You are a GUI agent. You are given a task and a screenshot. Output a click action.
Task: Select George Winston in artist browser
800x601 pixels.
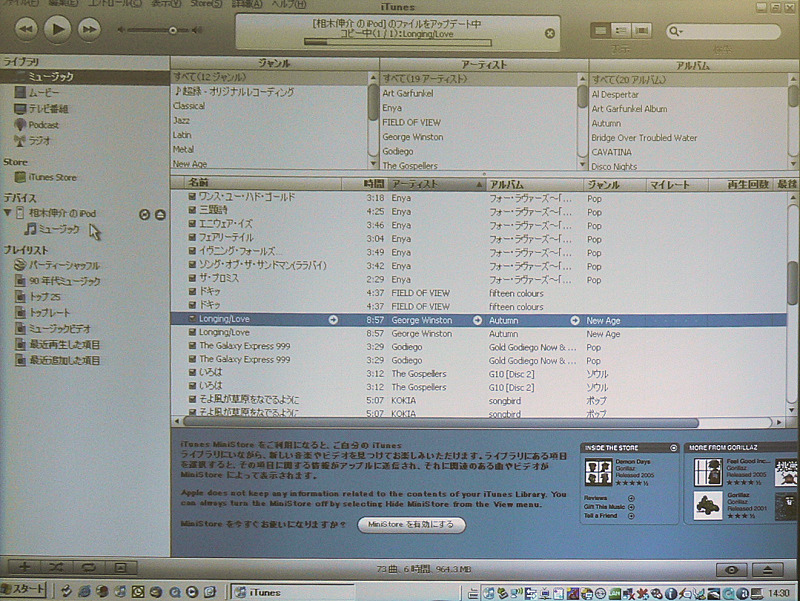pyautogui.click(x=413, y=137)
